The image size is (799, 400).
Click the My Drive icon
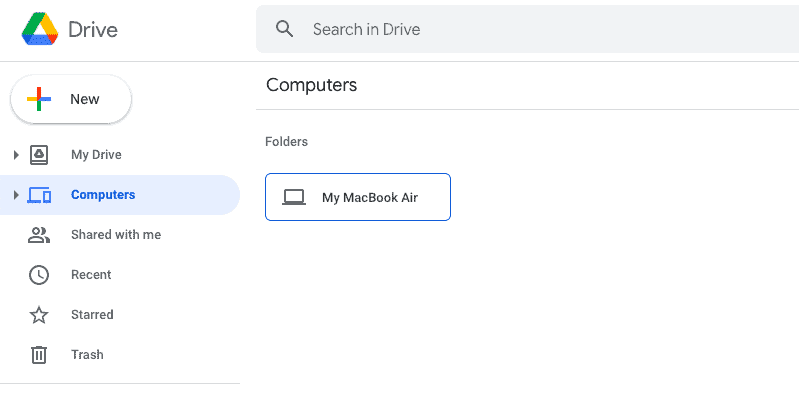click(x=39, y=154)
